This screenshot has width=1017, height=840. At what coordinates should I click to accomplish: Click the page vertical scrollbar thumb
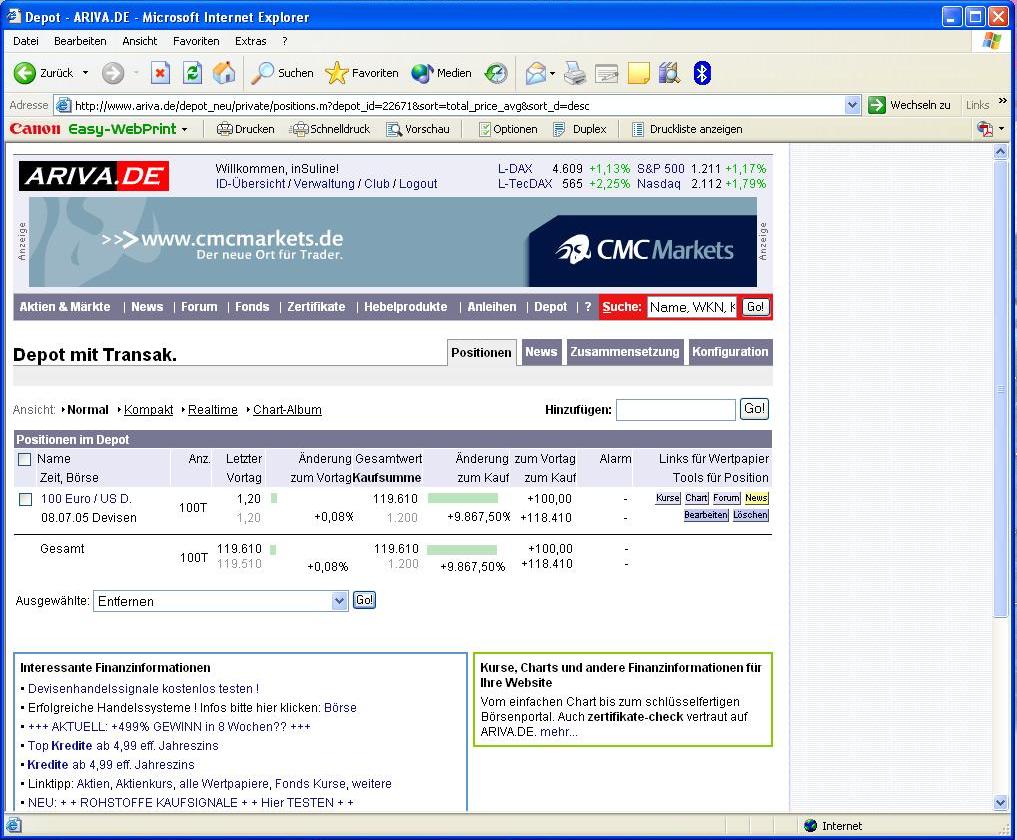(1000, 388)
